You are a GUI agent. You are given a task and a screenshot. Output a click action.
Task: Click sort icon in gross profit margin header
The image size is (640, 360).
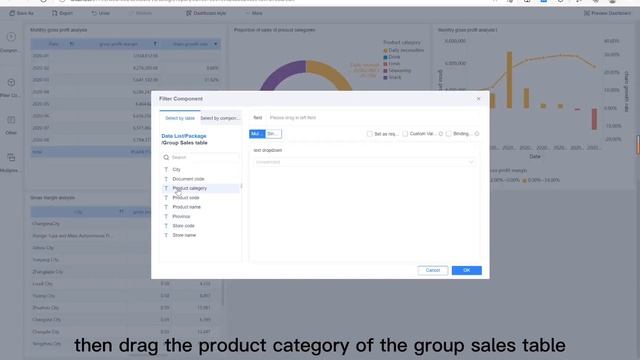point(155,44)
